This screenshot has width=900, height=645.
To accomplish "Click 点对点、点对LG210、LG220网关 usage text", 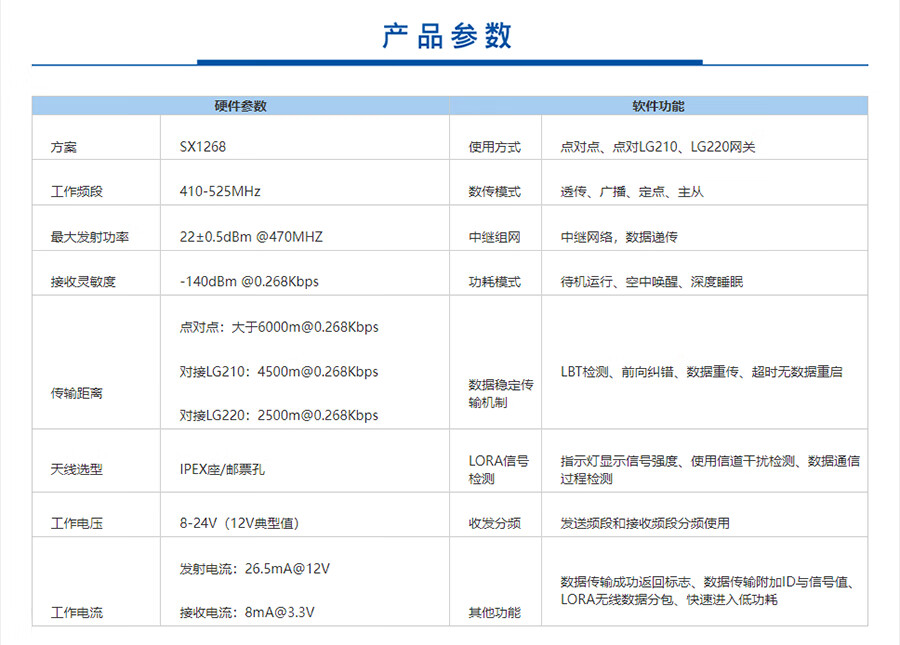I will [658, 147].
